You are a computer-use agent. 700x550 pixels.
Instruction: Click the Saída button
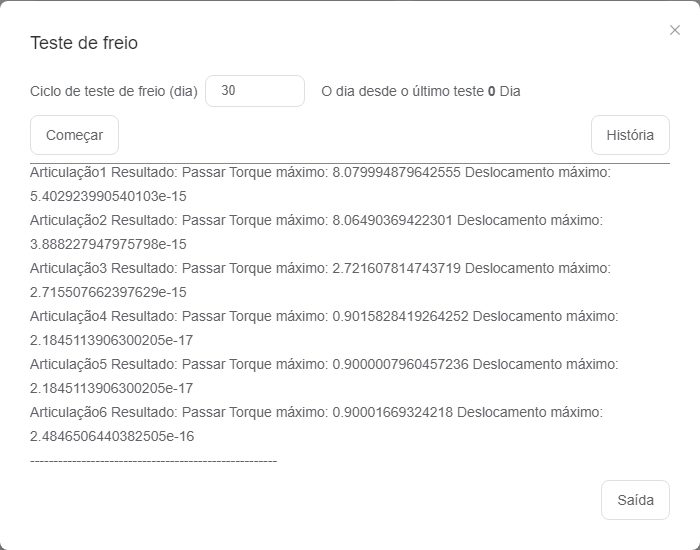pos(635,500)
